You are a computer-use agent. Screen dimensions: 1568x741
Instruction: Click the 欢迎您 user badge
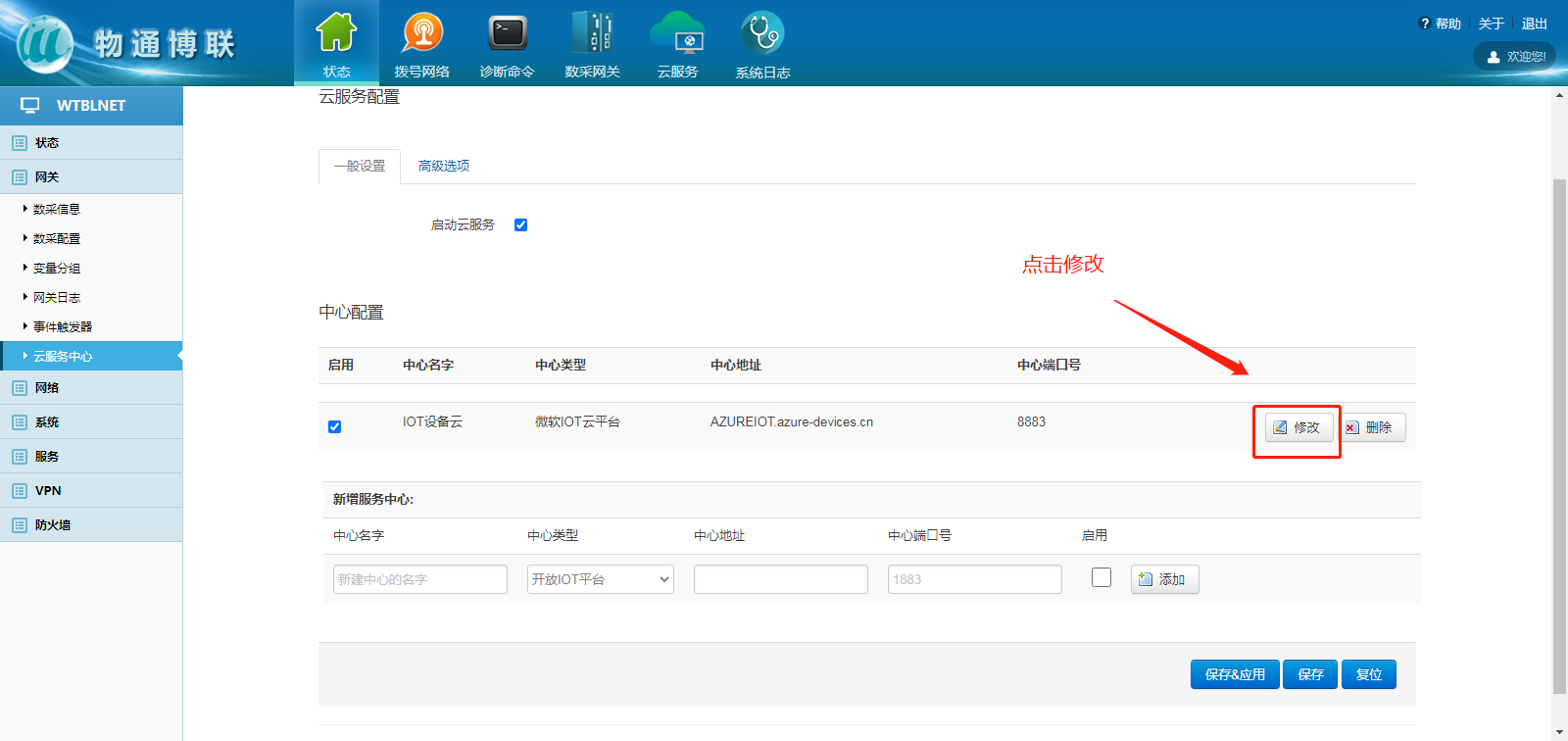1515,57
